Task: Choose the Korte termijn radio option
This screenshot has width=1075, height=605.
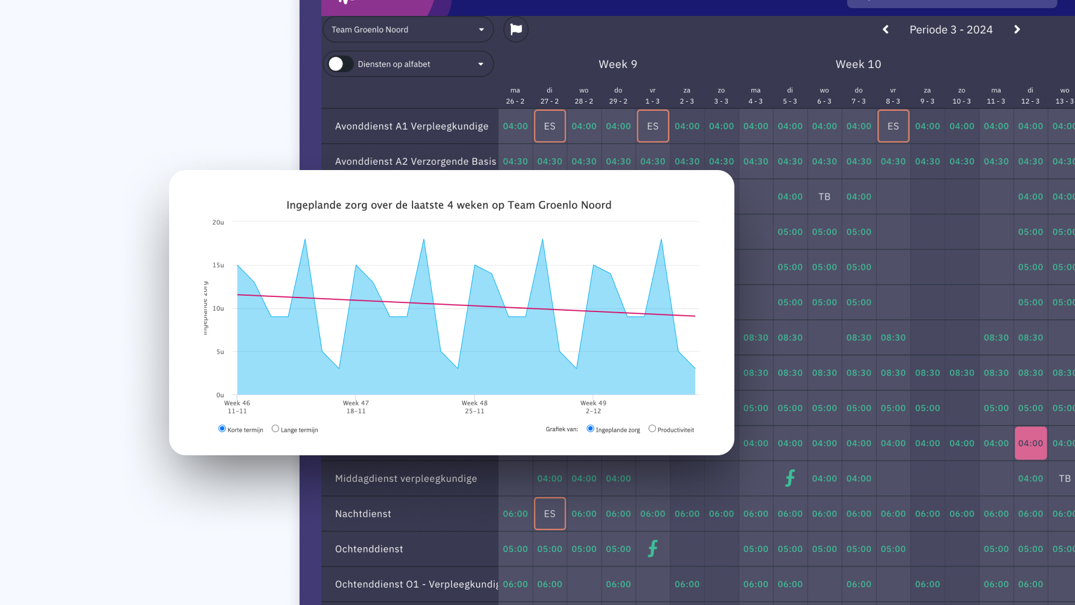Action: [222, 429]
